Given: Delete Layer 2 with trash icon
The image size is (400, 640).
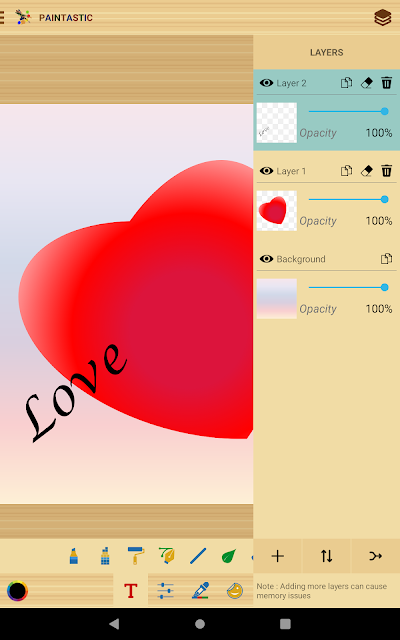Looking at the screenshot, I should tap(387, 83).
